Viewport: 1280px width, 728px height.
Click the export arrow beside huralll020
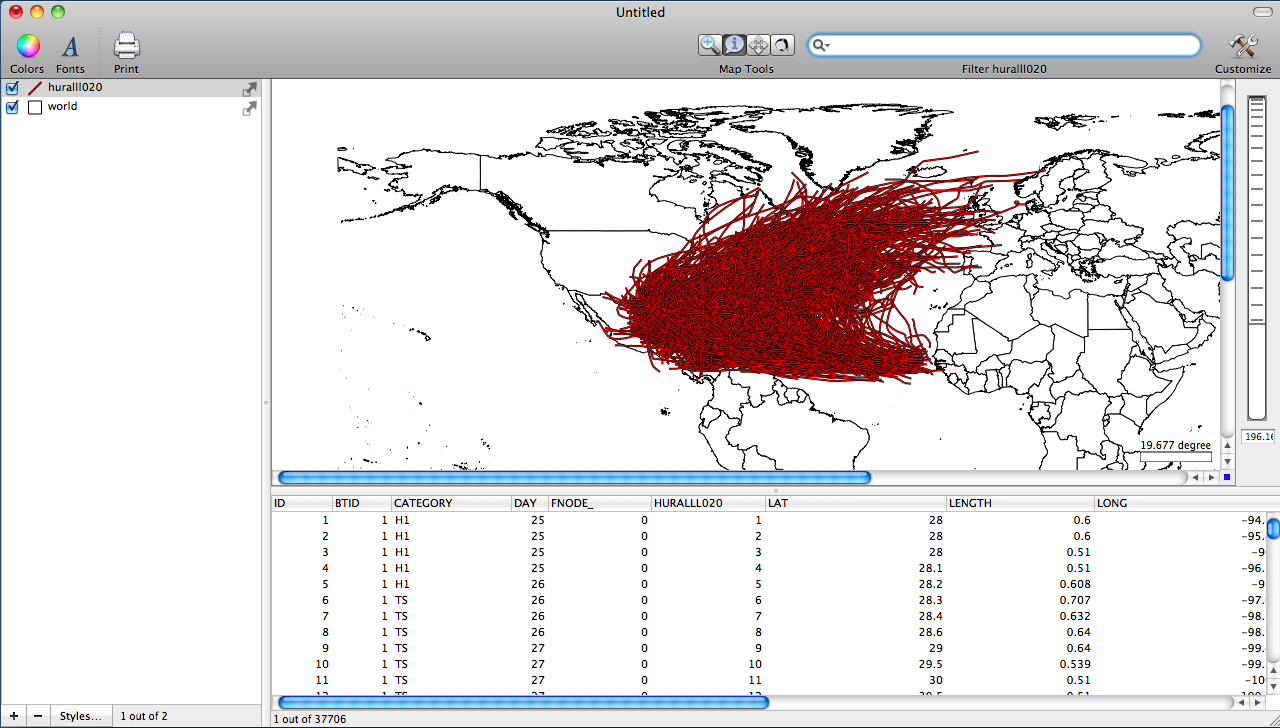[249, 88]
